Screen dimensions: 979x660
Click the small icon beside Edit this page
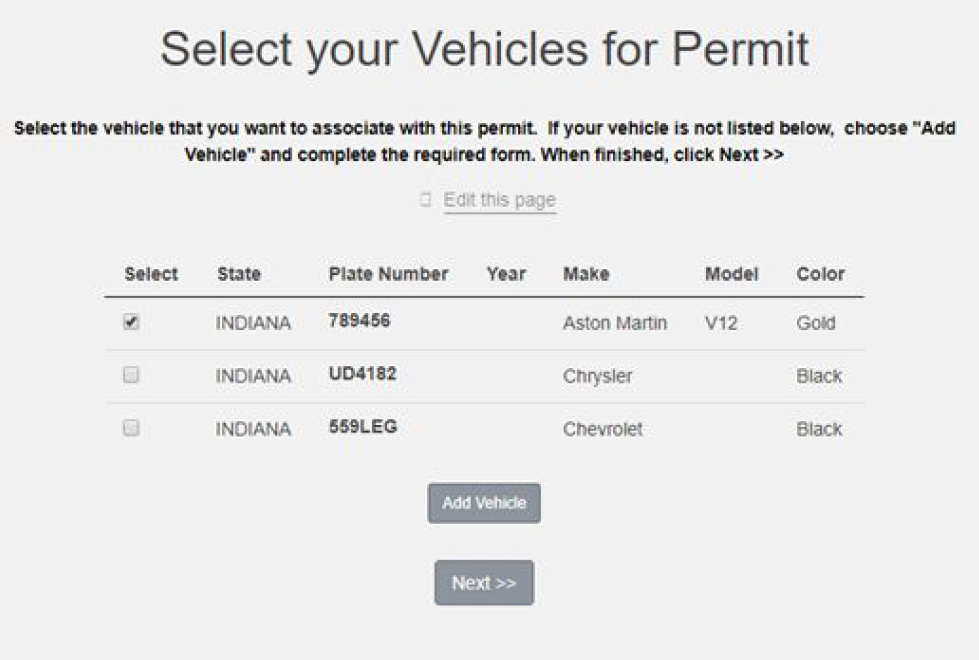click(x=426, y=200)
